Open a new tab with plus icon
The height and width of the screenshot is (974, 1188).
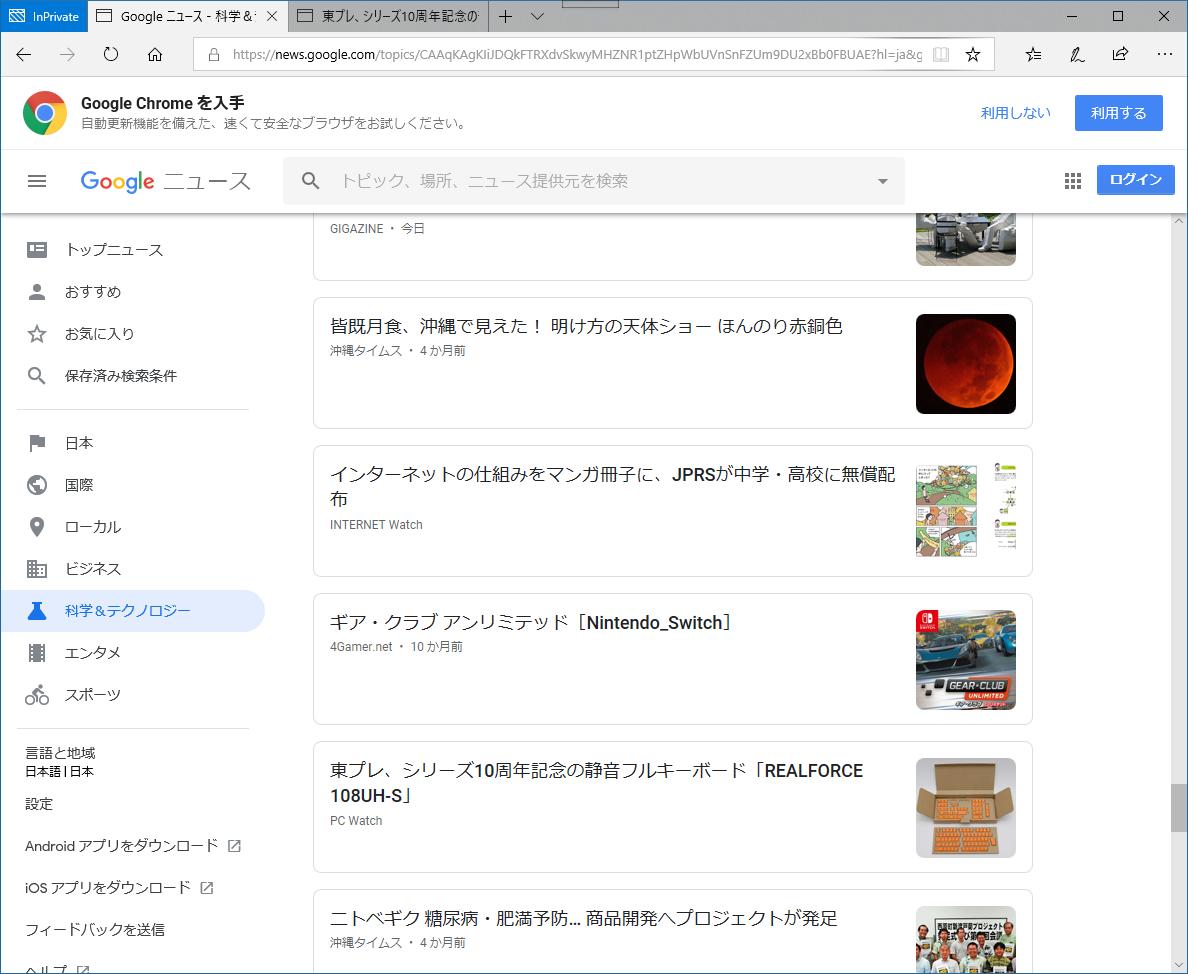tap(505, 16)
